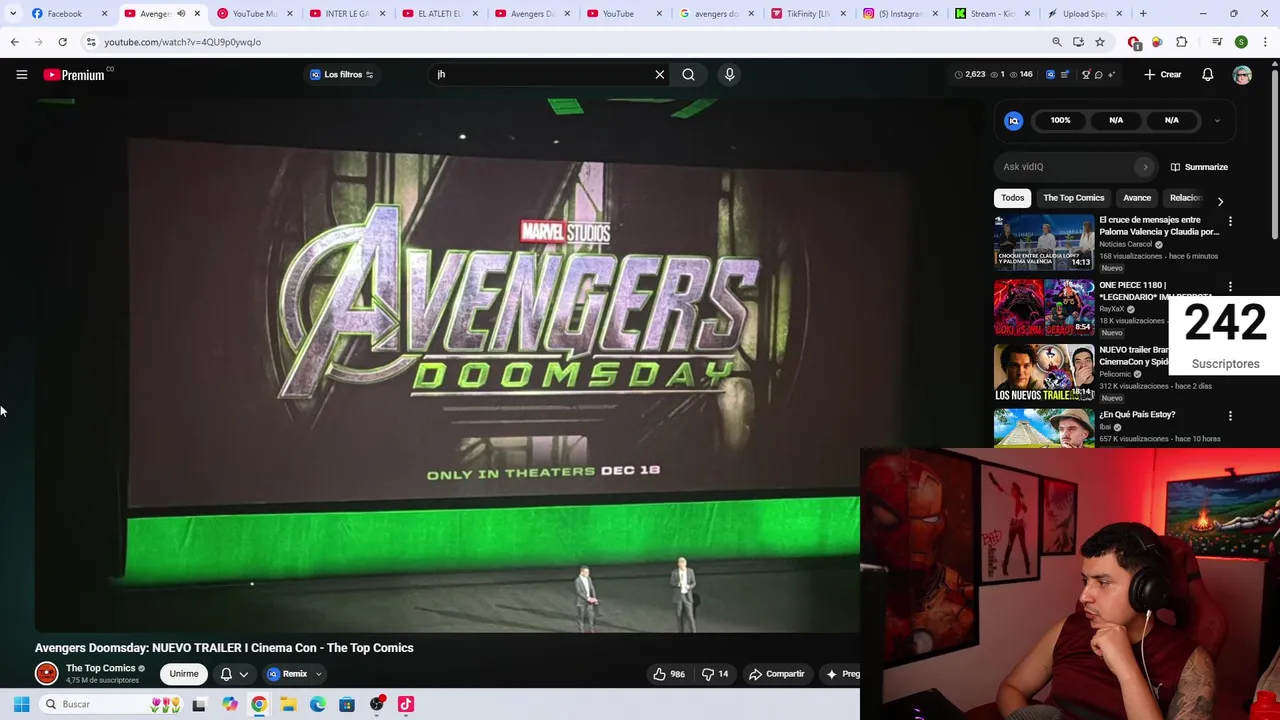Switch to the Stream - Kick browser tab
This screenshot has height=720, width=1280.
[992, 14]
